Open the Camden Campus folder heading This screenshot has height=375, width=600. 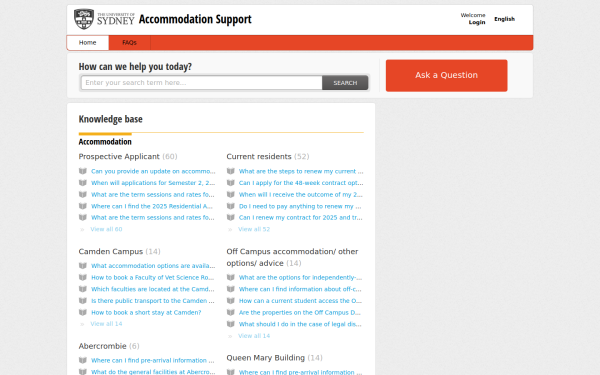click(x=111, y=251)
